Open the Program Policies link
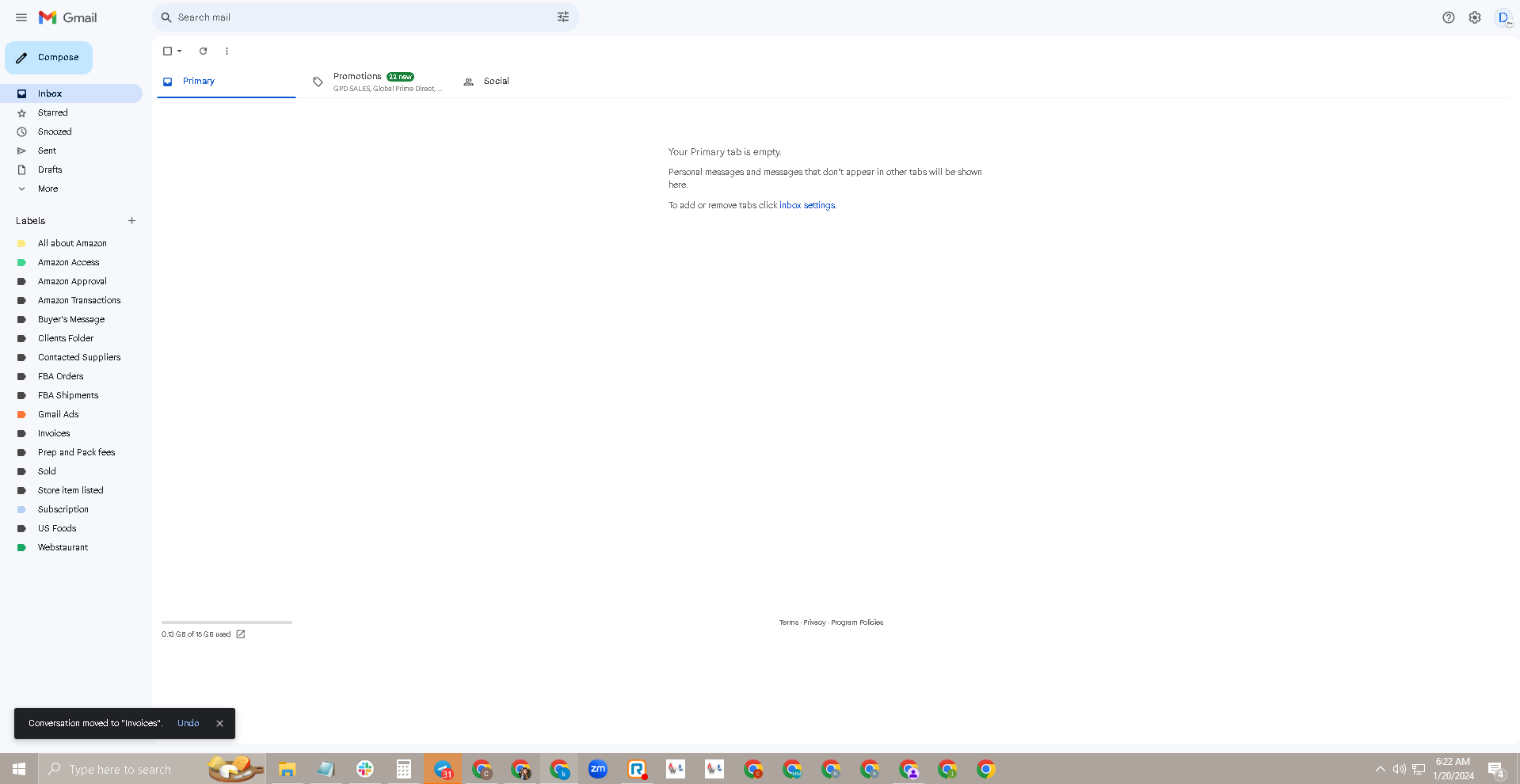 pos(857,622)
